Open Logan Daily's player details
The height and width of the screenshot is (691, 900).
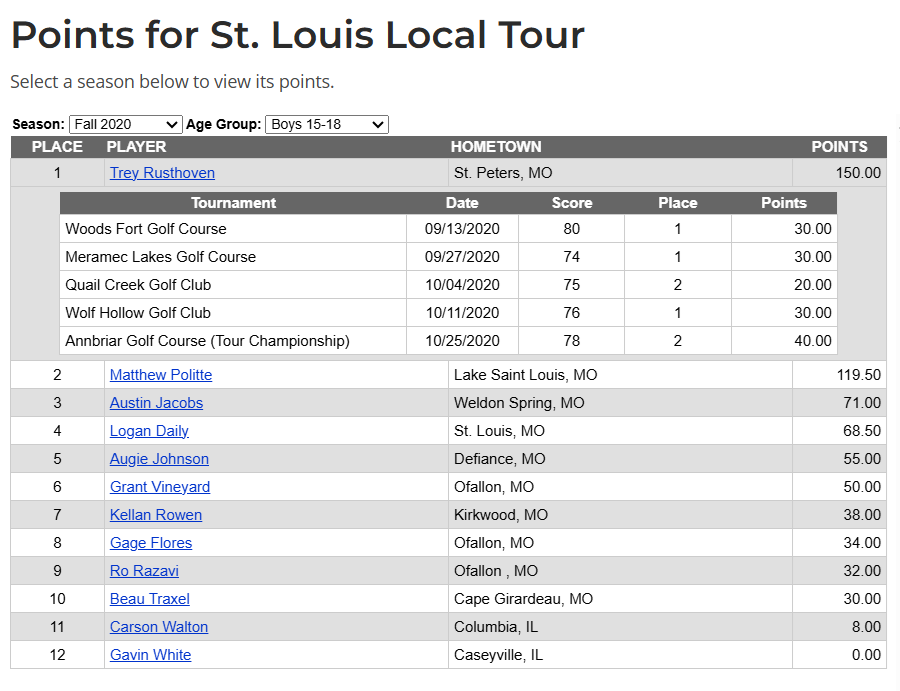coord(149,431)
